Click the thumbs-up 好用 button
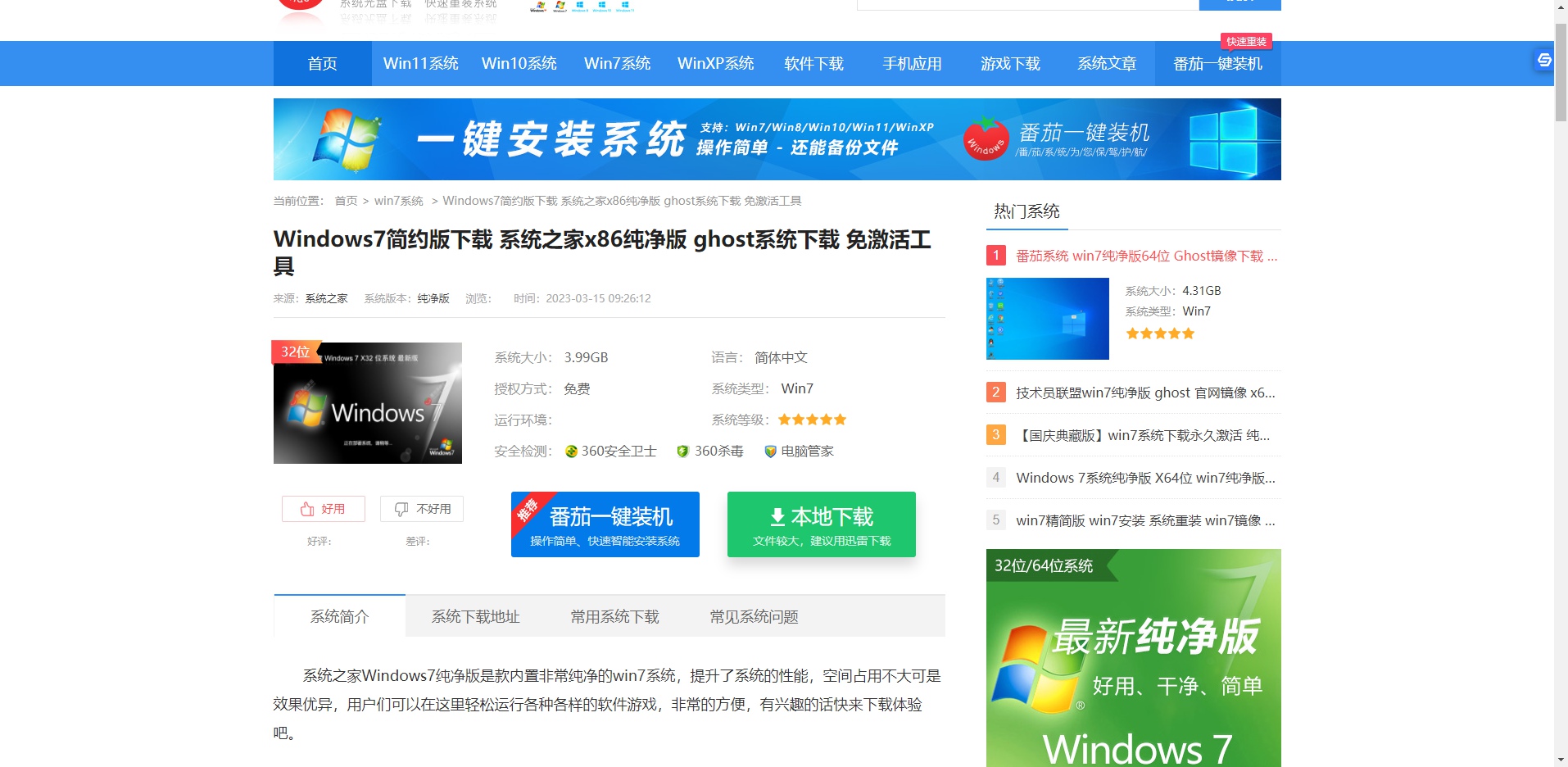Screen dimensions: 1568x767 tap(324, 509)
